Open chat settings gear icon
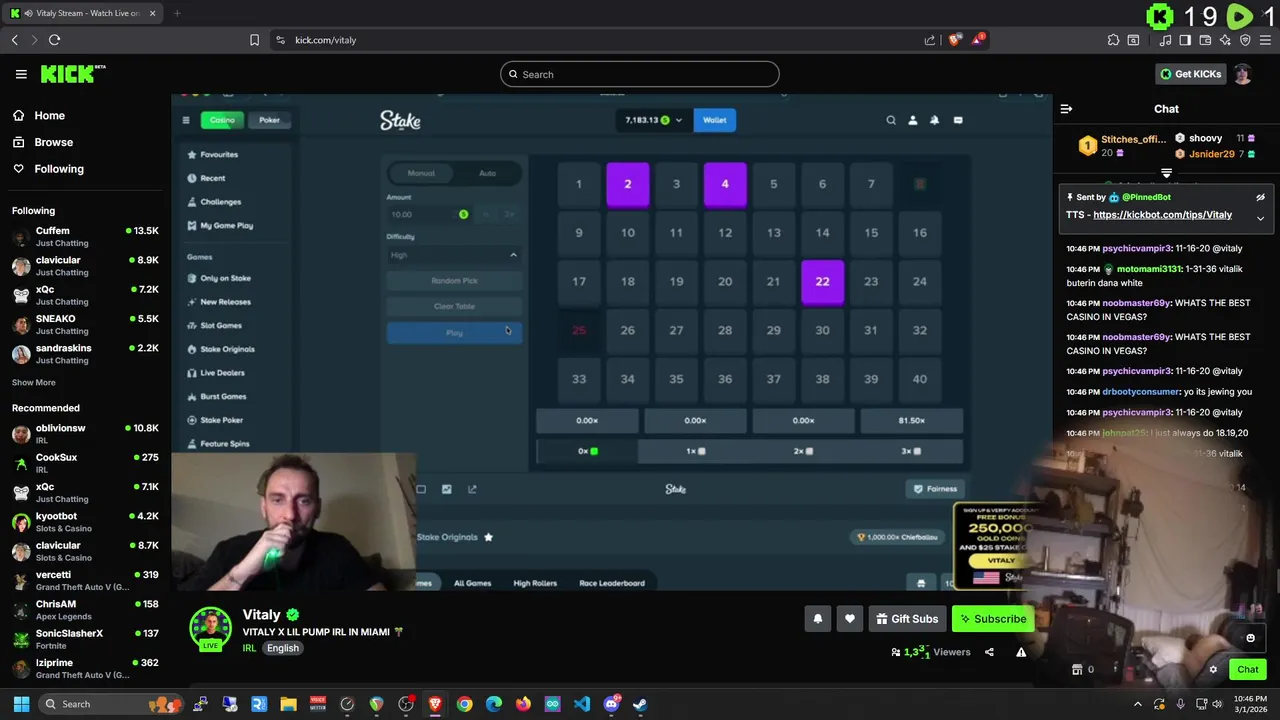 pyautogui.click(x=1213, y=670)
